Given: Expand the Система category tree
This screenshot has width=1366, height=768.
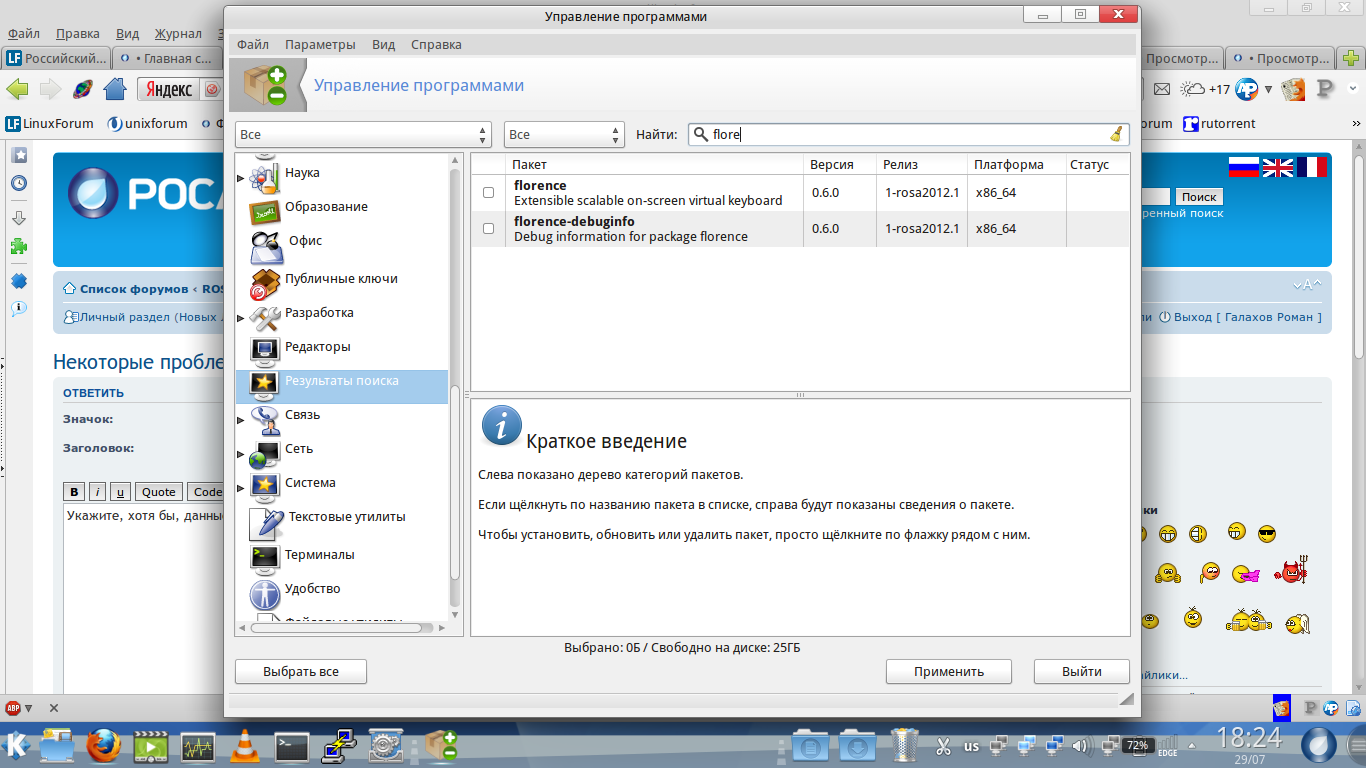Looking at the screenshot, I should (240, 488).
